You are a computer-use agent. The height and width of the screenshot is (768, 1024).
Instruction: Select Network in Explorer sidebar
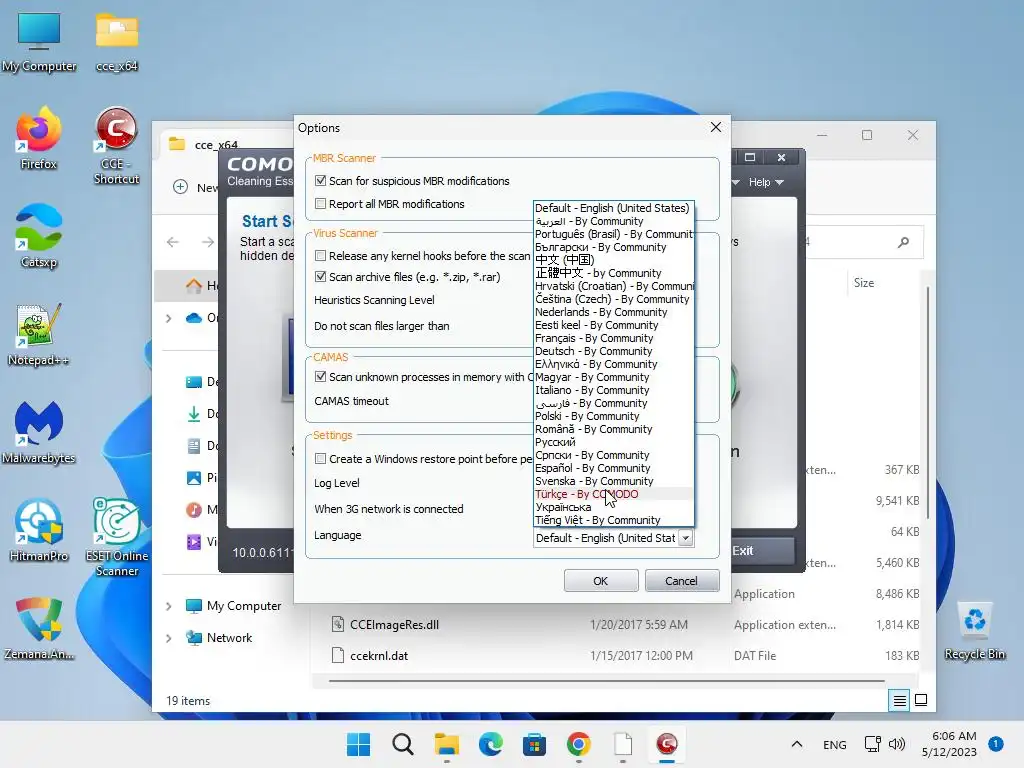[229, 638]
